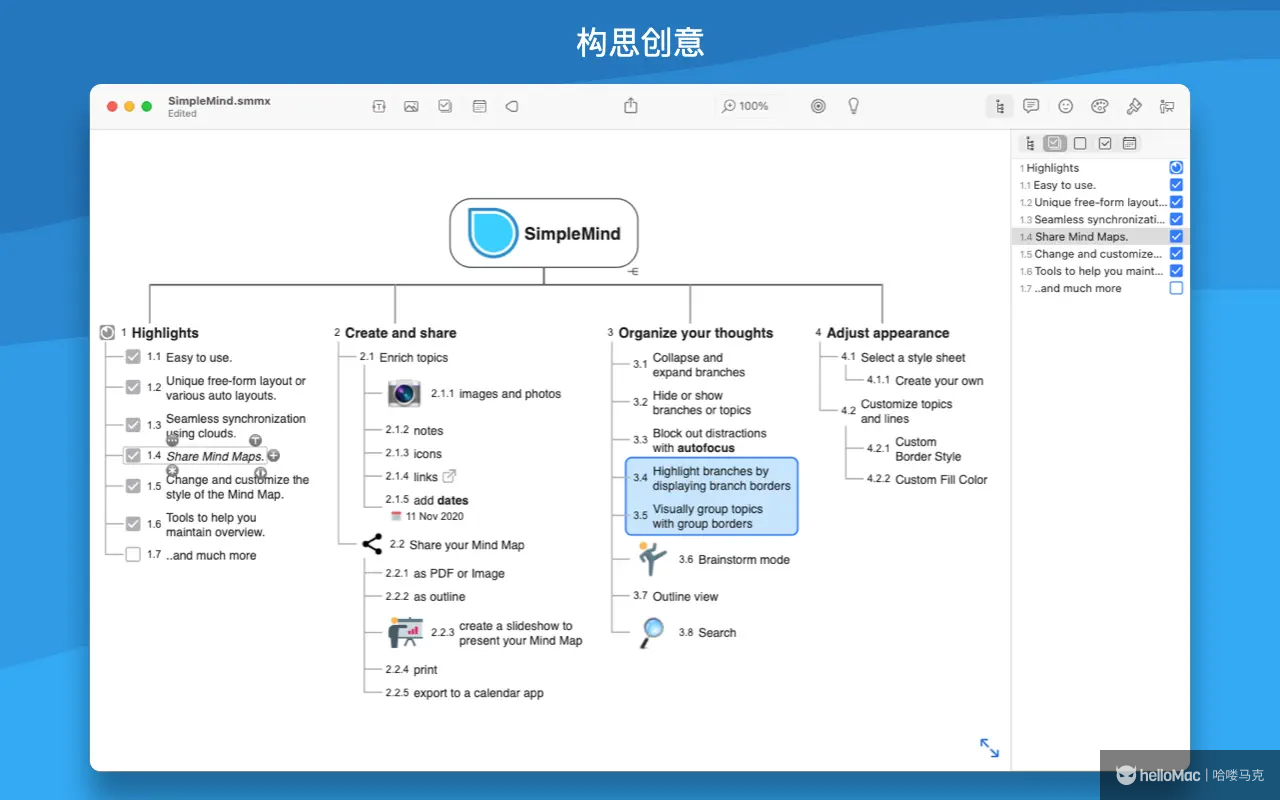Uncheck 'Unique free-form layout' in sidebar list

point(1176,202)
